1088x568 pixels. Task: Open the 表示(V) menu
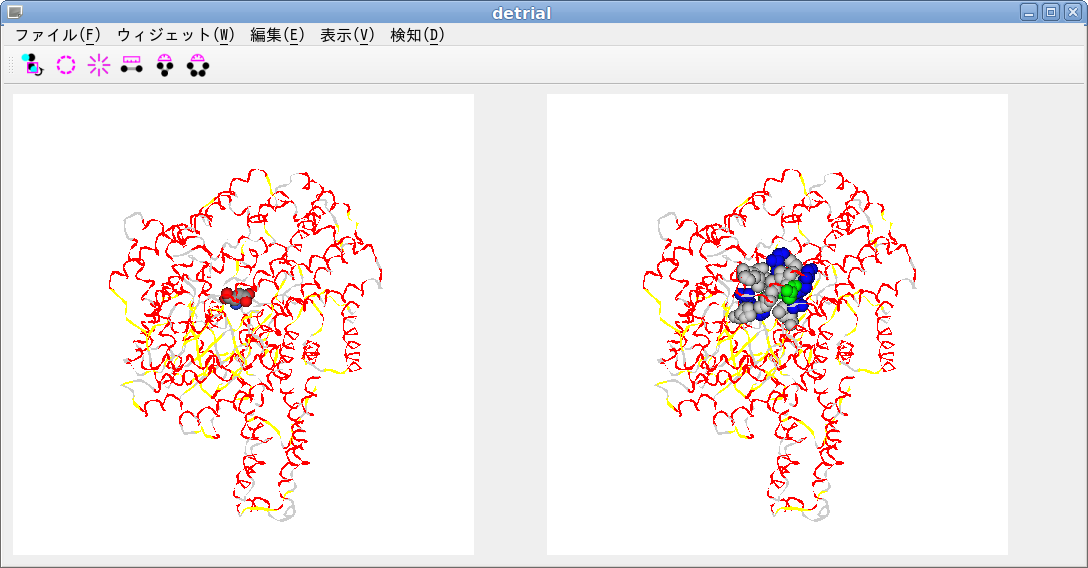tap(347, 35)
